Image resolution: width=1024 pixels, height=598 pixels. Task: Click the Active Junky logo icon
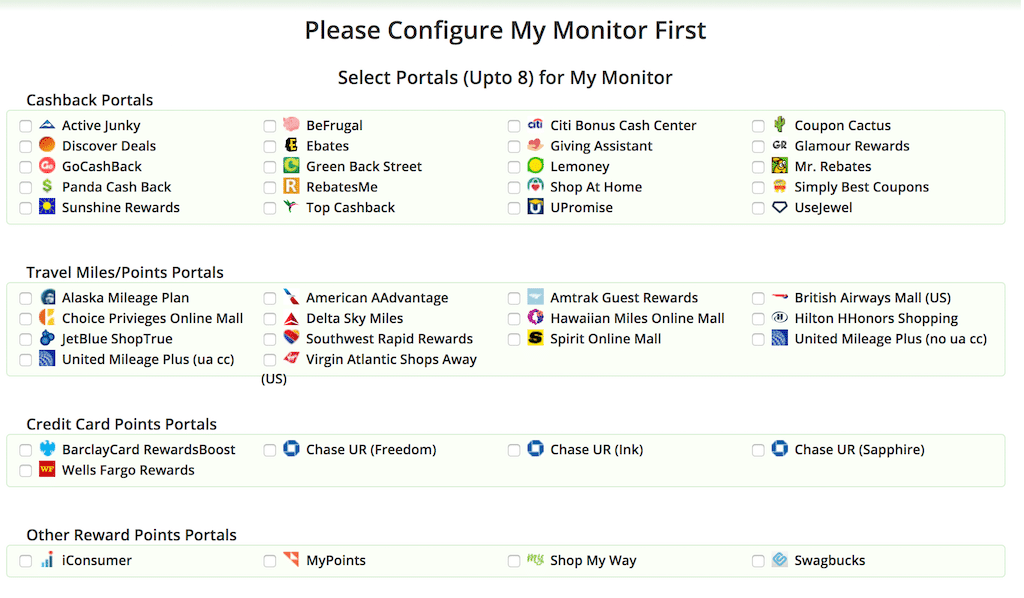coord(47,125)
